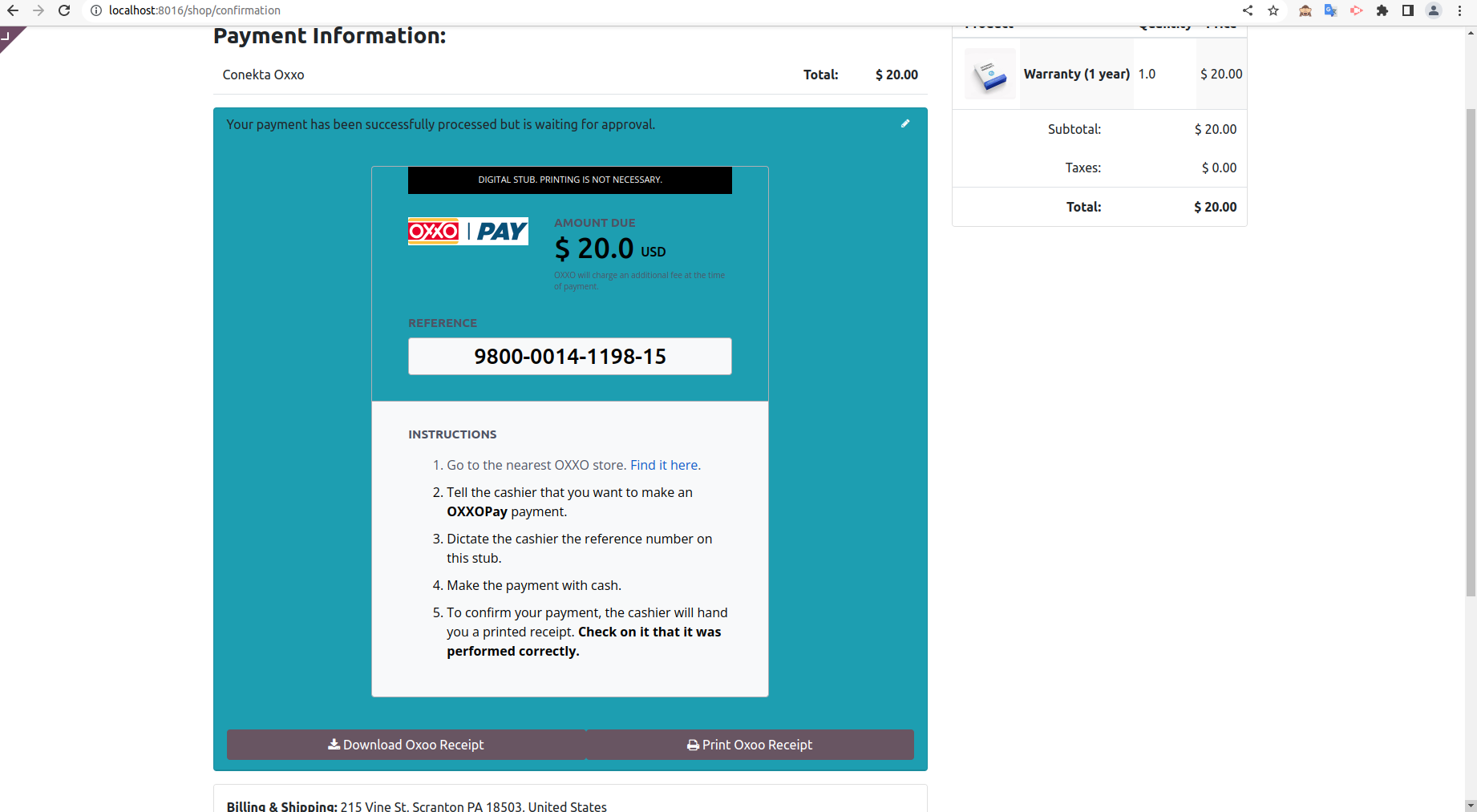Click the INSTRUCTIONS heading

(452, 434)
